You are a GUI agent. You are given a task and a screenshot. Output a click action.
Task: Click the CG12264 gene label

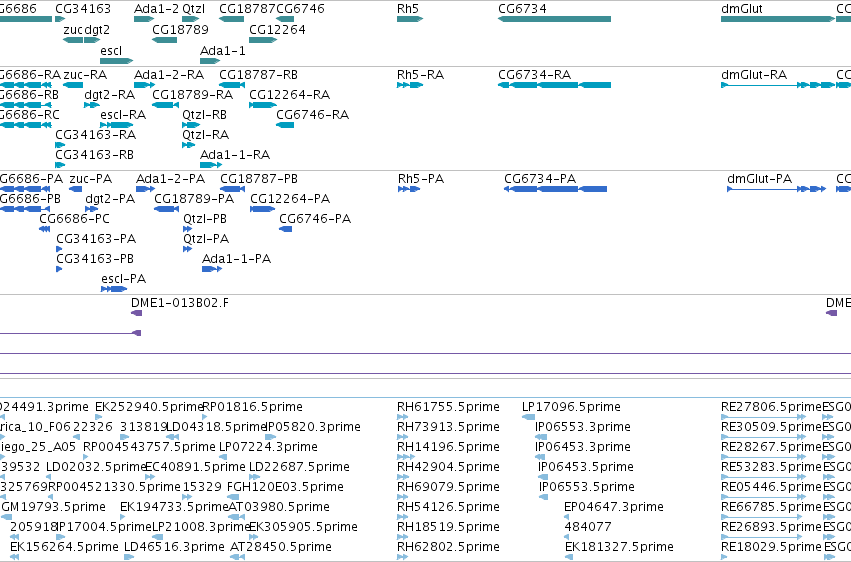pos(277,29)
